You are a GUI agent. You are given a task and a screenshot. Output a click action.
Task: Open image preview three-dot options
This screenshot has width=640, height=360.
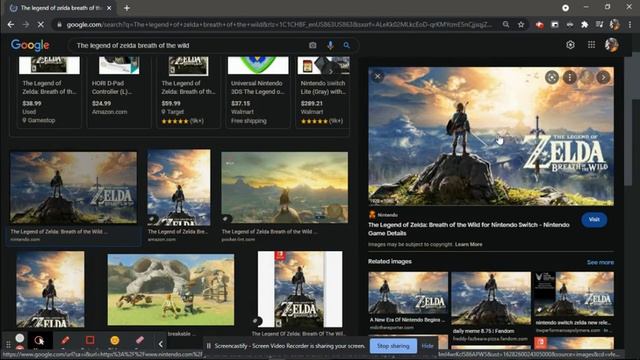[570, 77]
